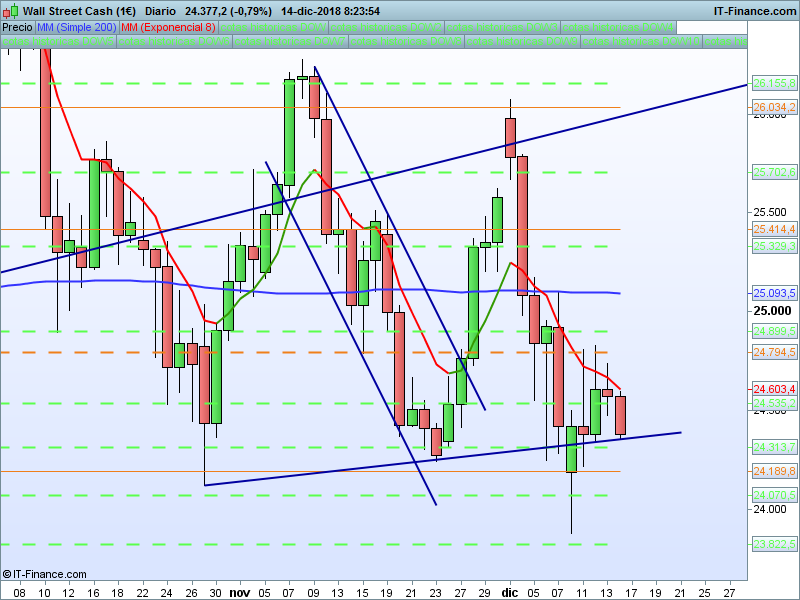Select the MM (Simple 200) indicator label
Image resolution: width=800 pixels, height=600 pixels.
pos(77,27)
